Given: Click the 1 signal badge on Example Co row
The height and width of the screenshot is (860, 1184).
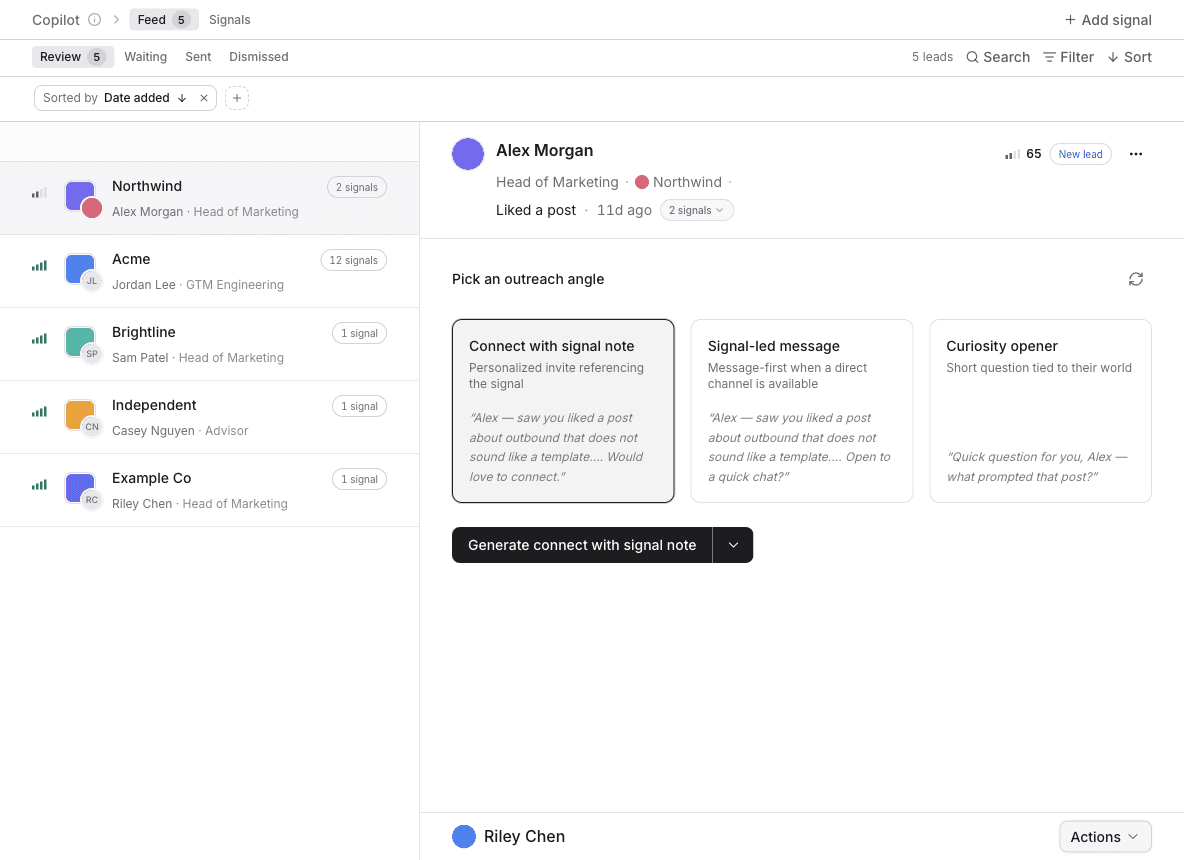Looking at the screenshot, I should (x=359, y=479).
